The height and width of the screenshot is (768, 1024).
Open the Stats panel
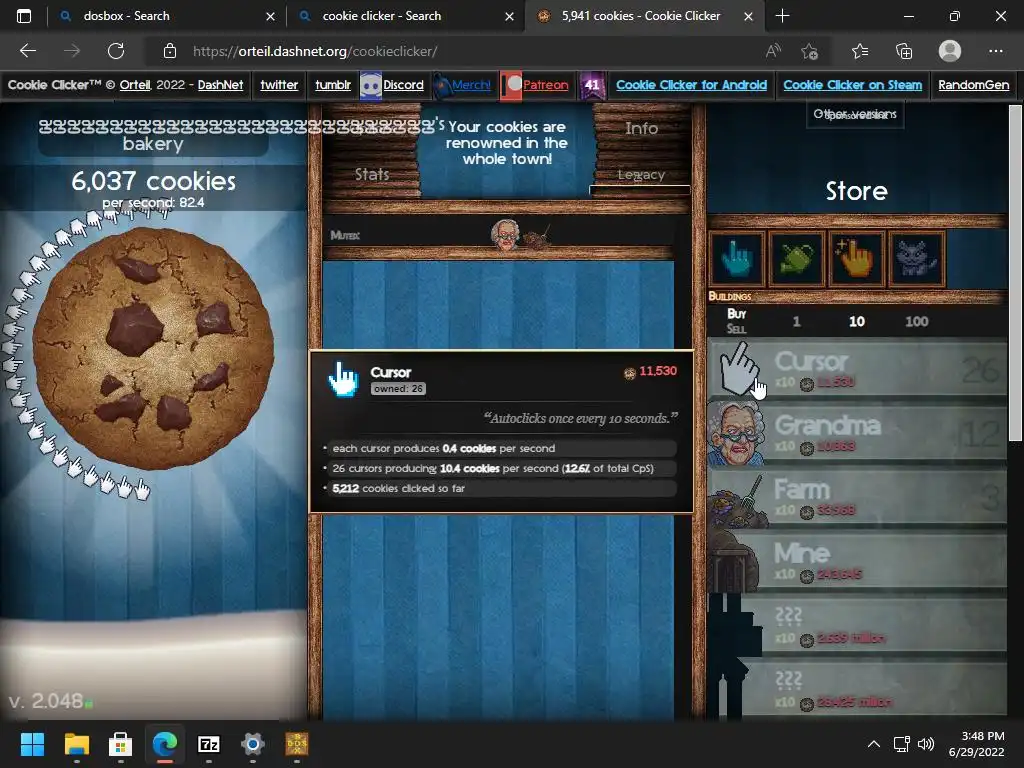pyautogui.click(x=372, y=174)
